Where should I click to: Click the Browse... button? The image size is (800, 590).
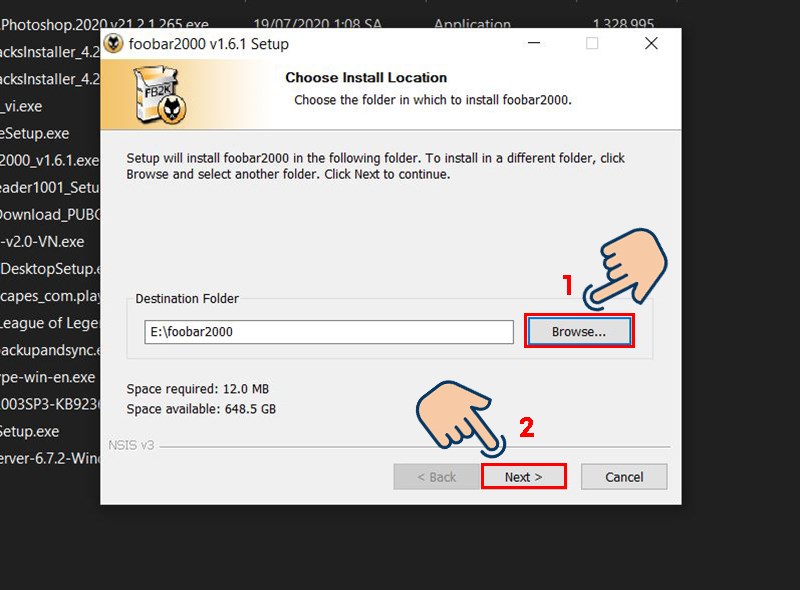tap(579, 331)
